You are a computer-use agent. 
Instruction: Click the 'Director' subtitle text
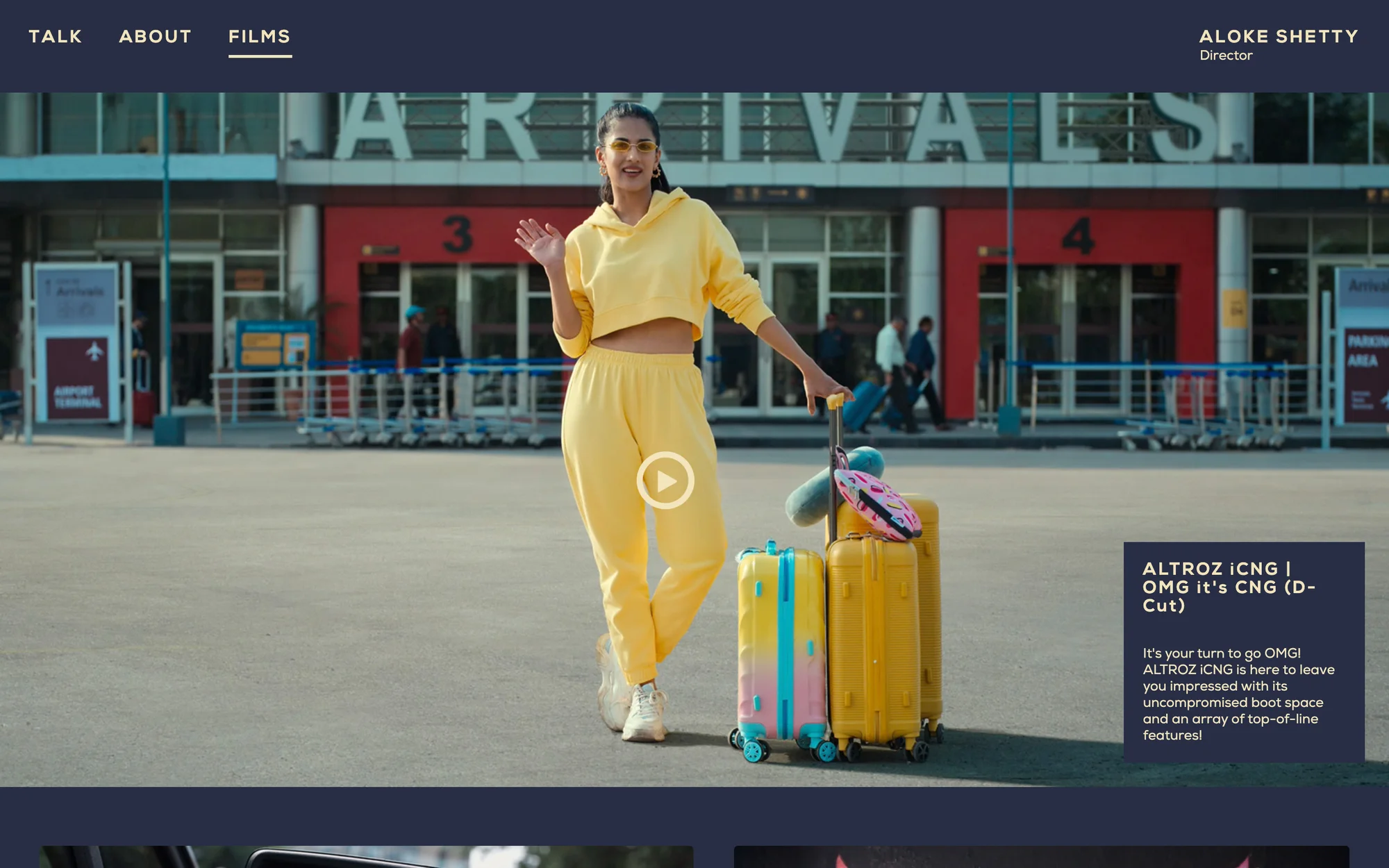coord(1226,56)
